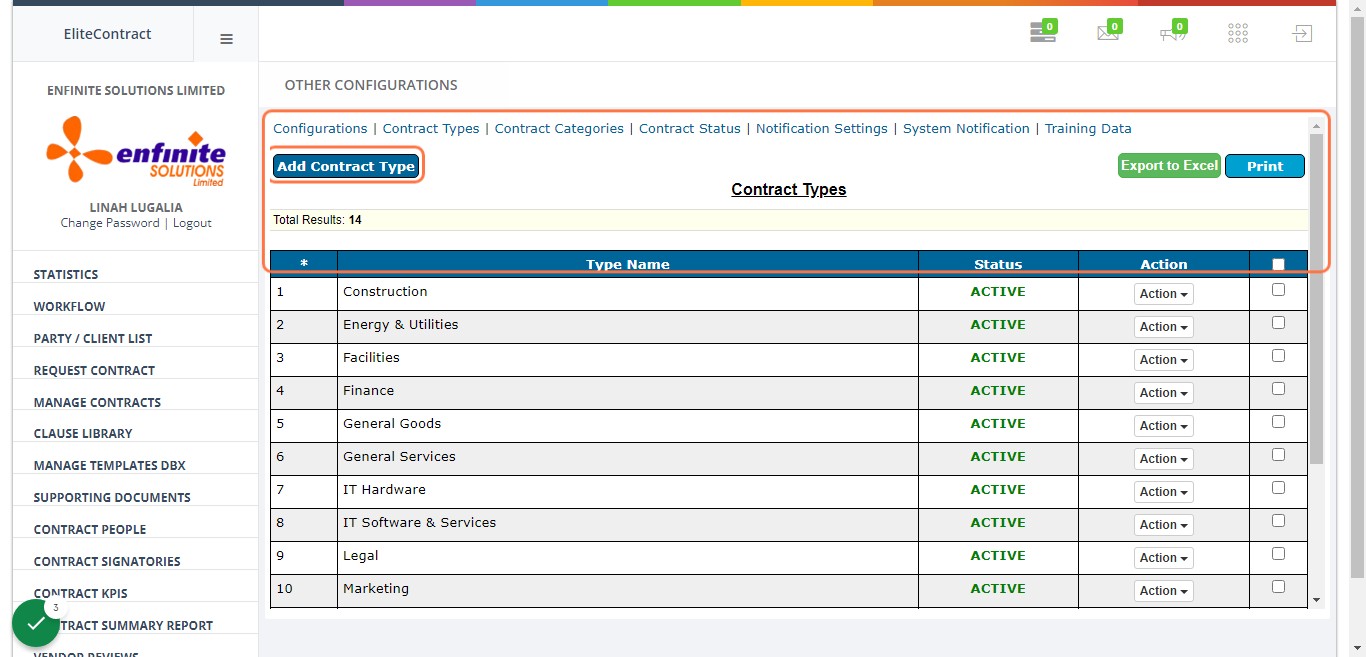This screenshot has width=1366, height=657.
Task: Click the table's inner scrollbar up arrow
Action: point(1316,125)
